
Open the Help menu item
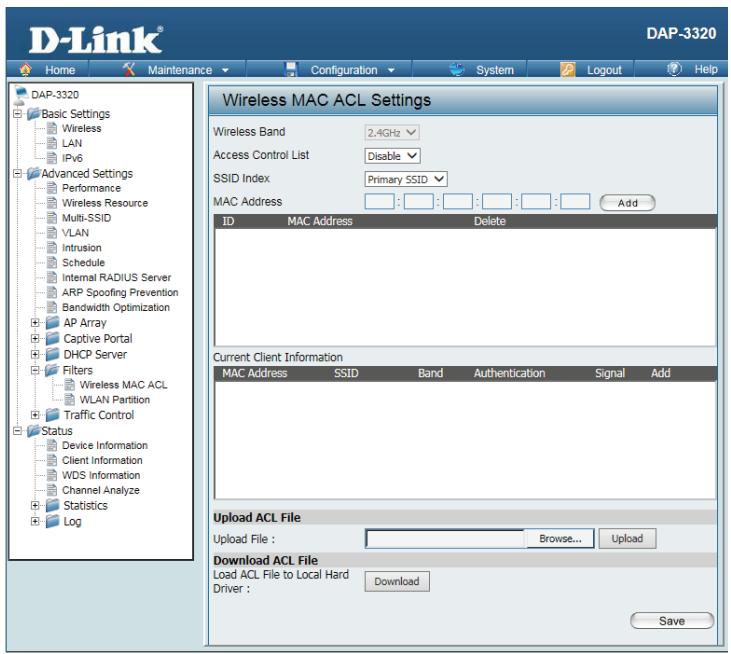[706, 69]
